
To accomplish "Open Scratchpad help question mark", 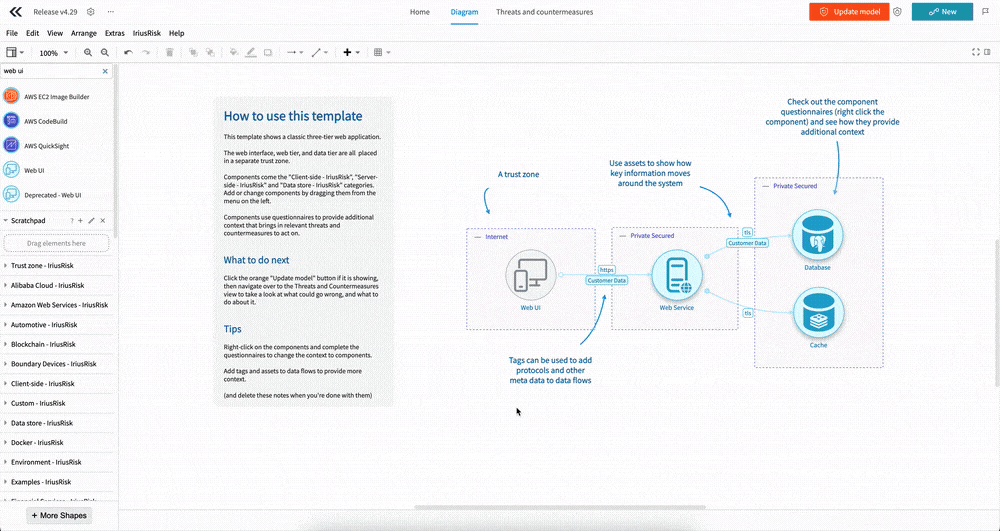I will point(71,221).
